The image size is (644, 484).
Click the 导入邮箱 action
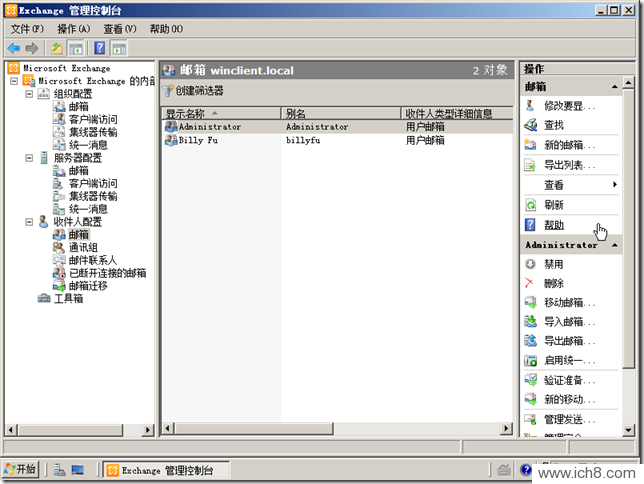(x=570, y=321)
